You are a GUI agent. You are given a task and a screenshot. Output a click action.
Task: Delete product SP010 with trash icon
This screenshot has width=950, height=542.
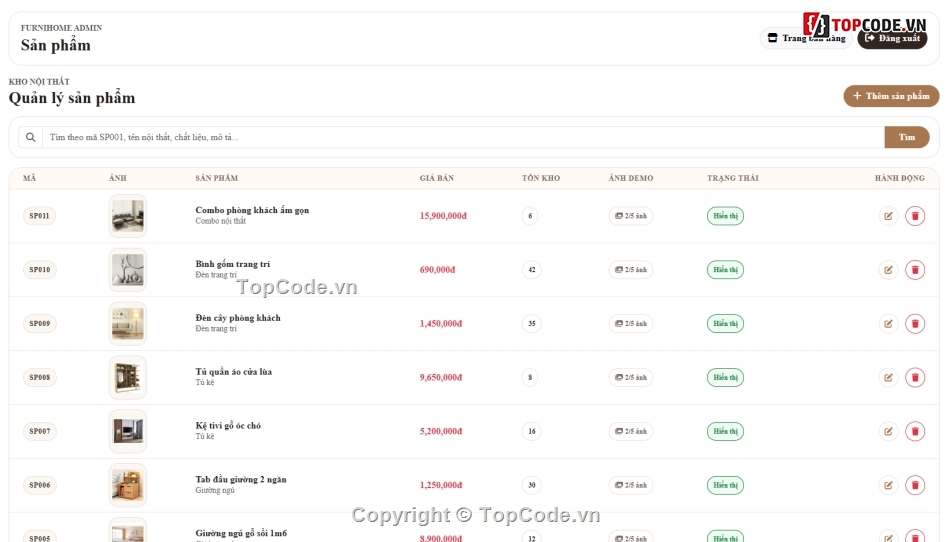(x=915, y=269)
